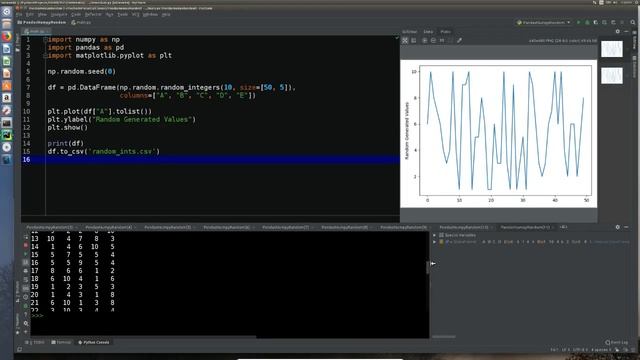
Task: Toggle the fold marker at line 3
Action: tap(45, 56)
